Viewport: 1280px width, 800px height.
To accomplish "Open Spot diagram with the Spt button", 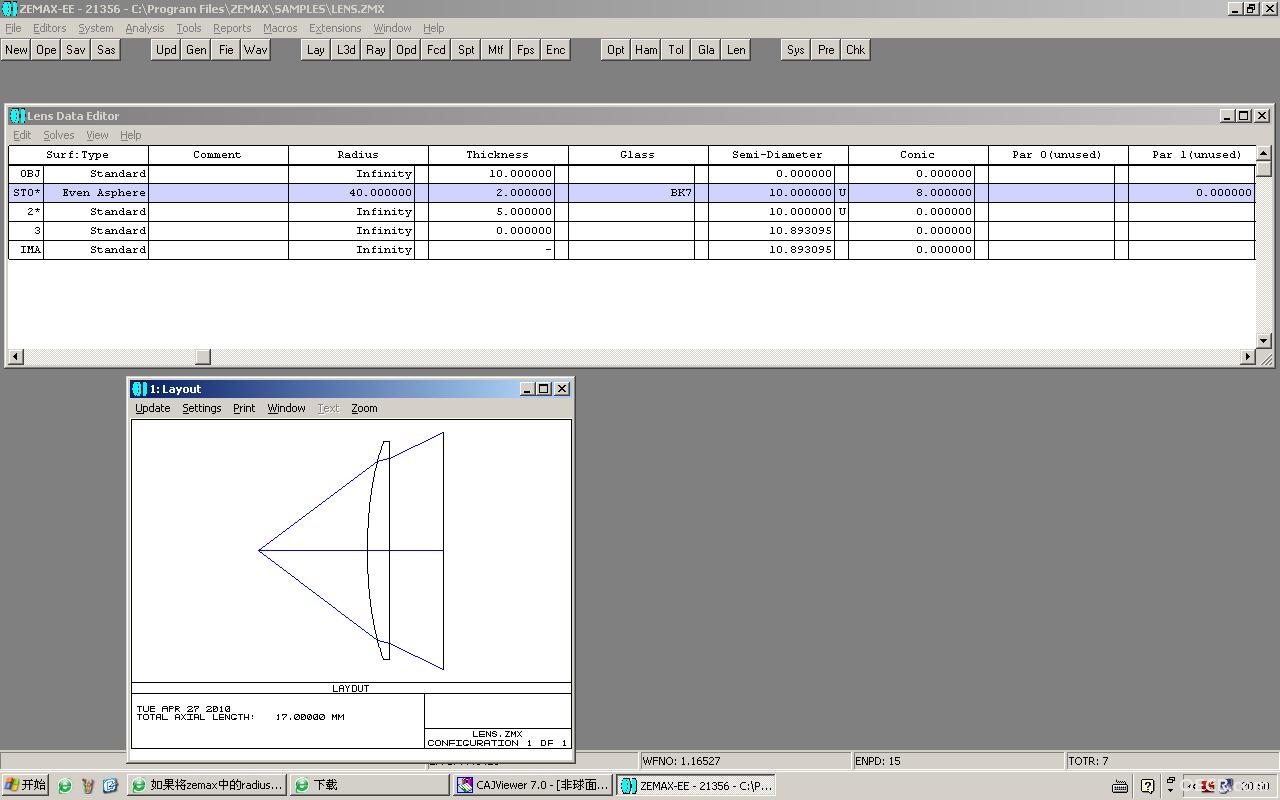I will tap(466, 50).
